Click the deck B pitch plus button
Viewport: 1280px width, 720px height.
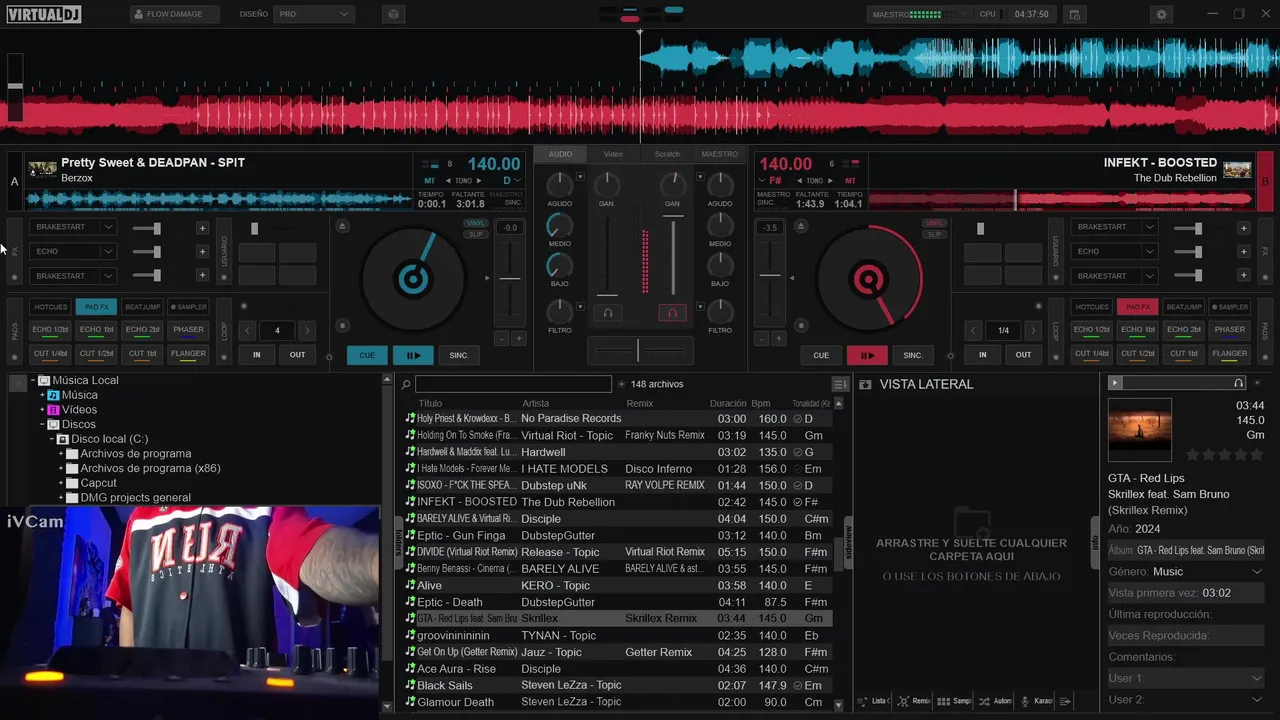click(778, 338)
